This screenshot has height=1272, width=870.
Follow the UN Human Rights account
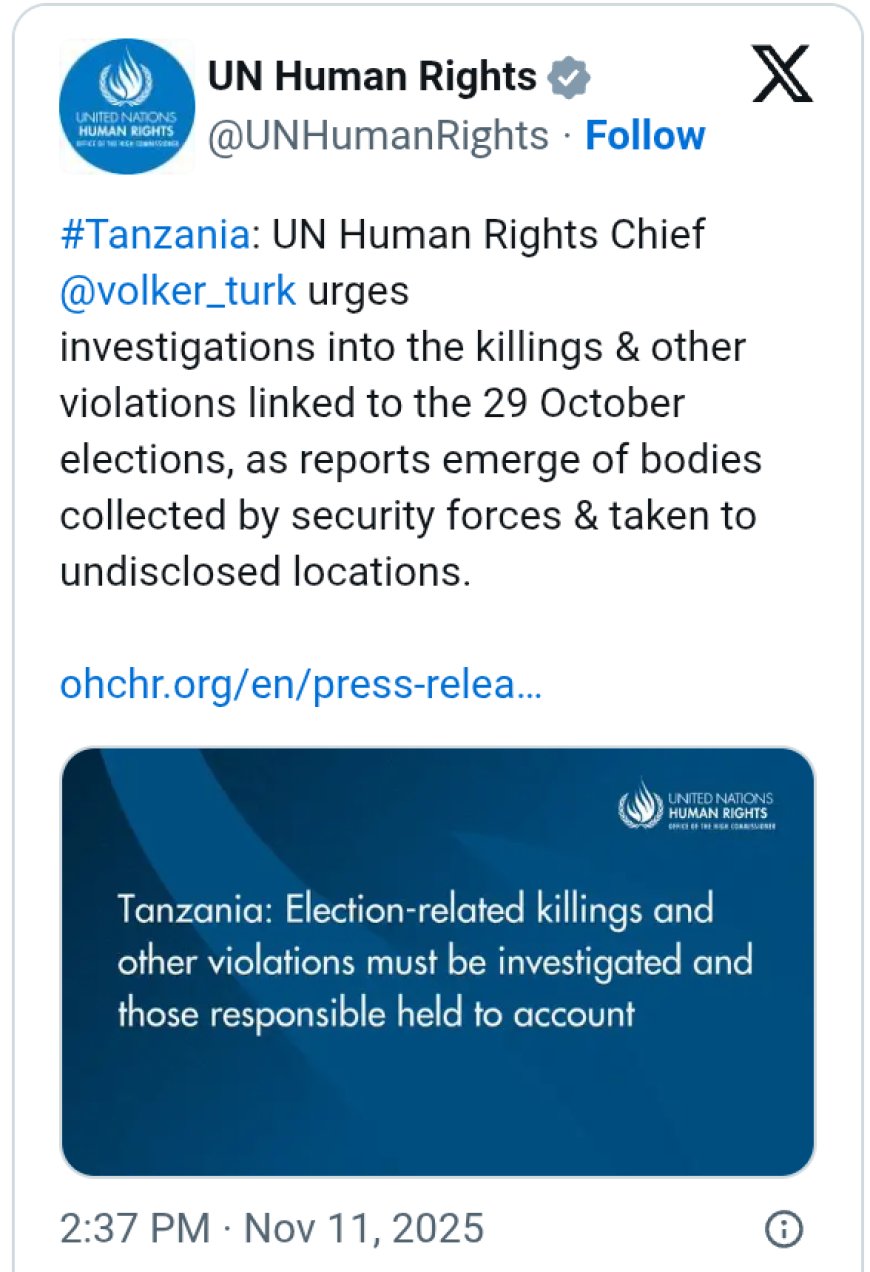(645, 135)
